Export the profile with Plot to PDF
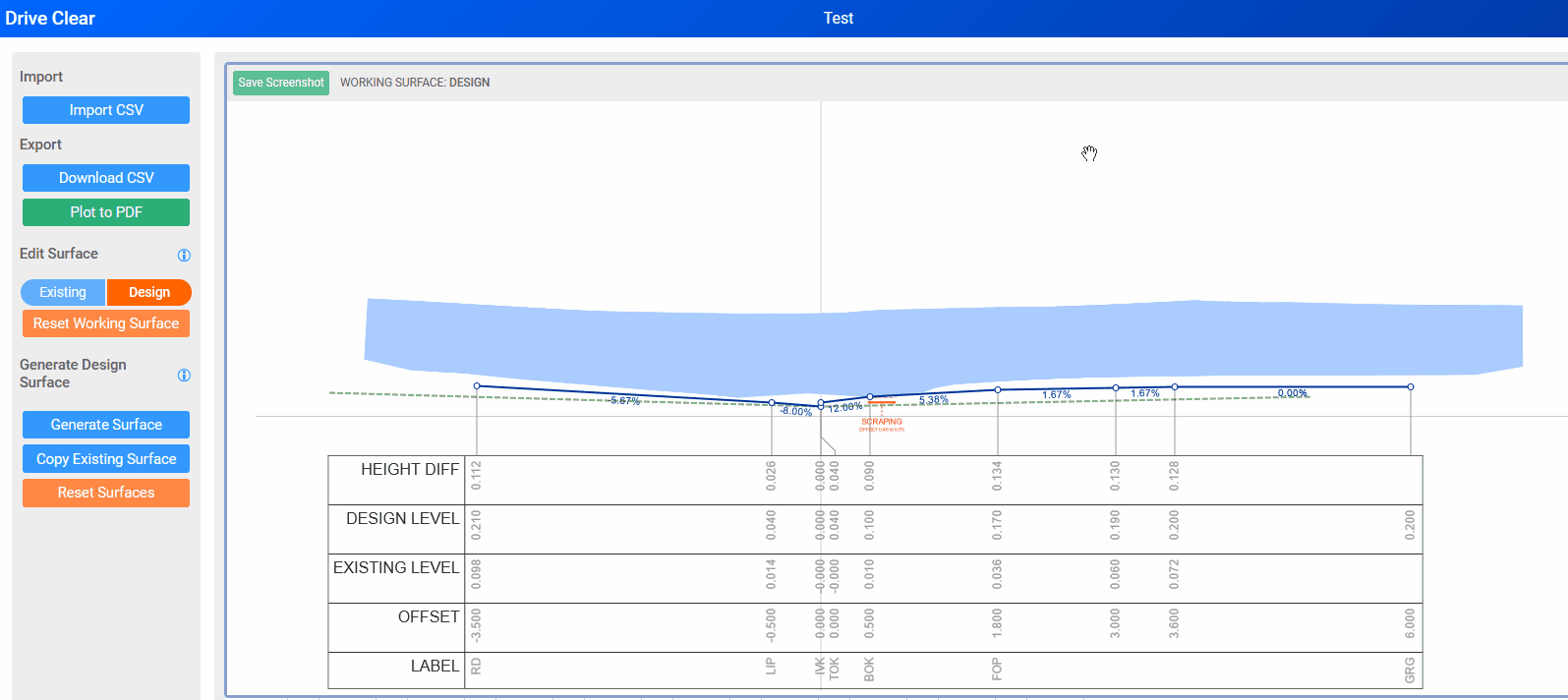 pyautogui.click(x=106, y=212)
